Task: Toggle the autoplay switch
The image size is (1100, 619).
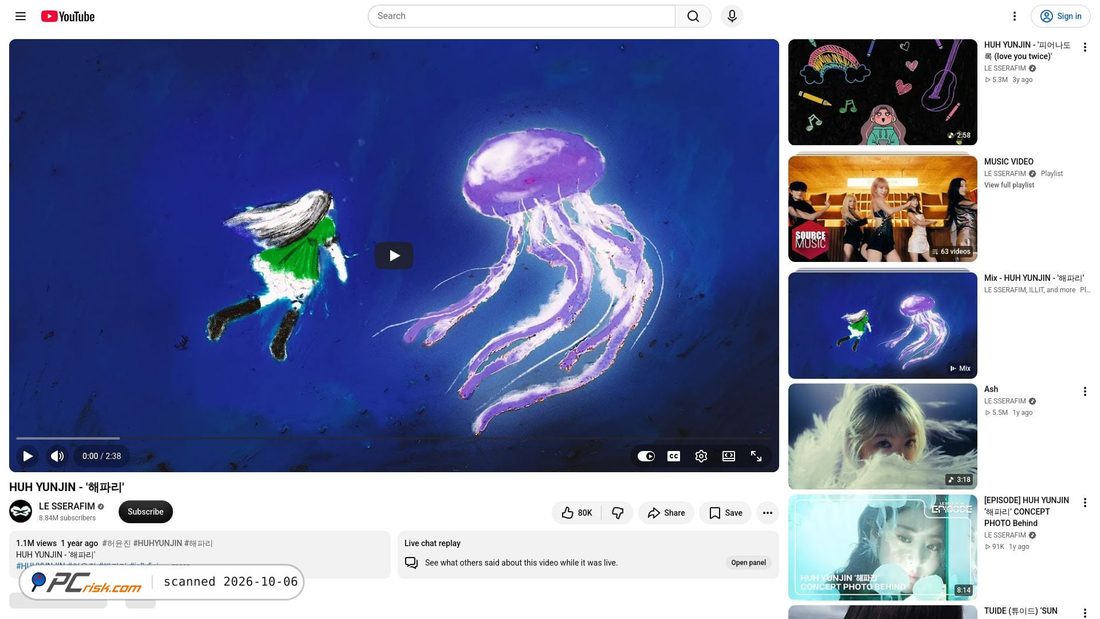Action: click(646, 456)
